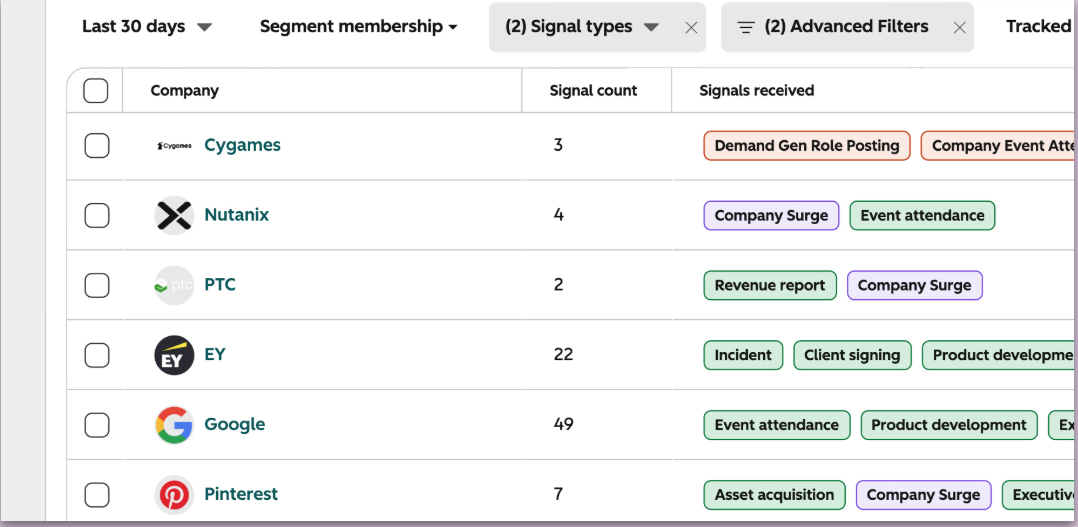Screen dimensions: 1078x527
Task: Tick the EY row checkbox
Action: (x=97, y=355)
